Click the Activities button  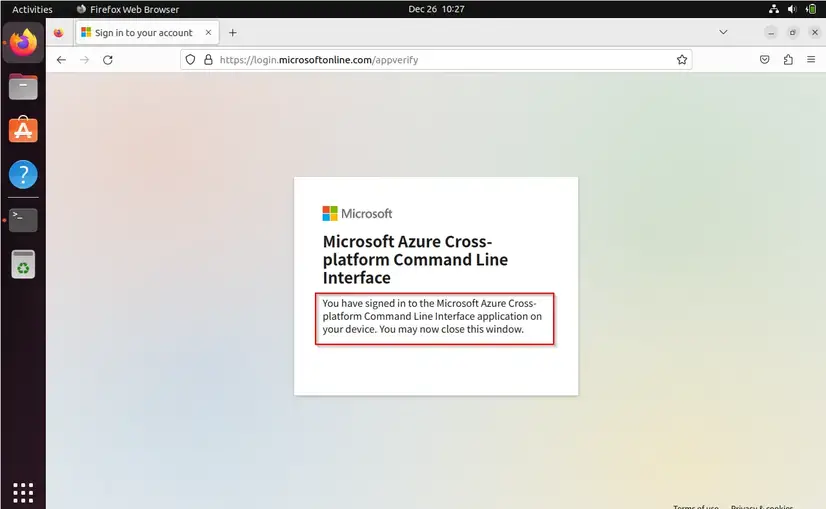pos(32,9)
